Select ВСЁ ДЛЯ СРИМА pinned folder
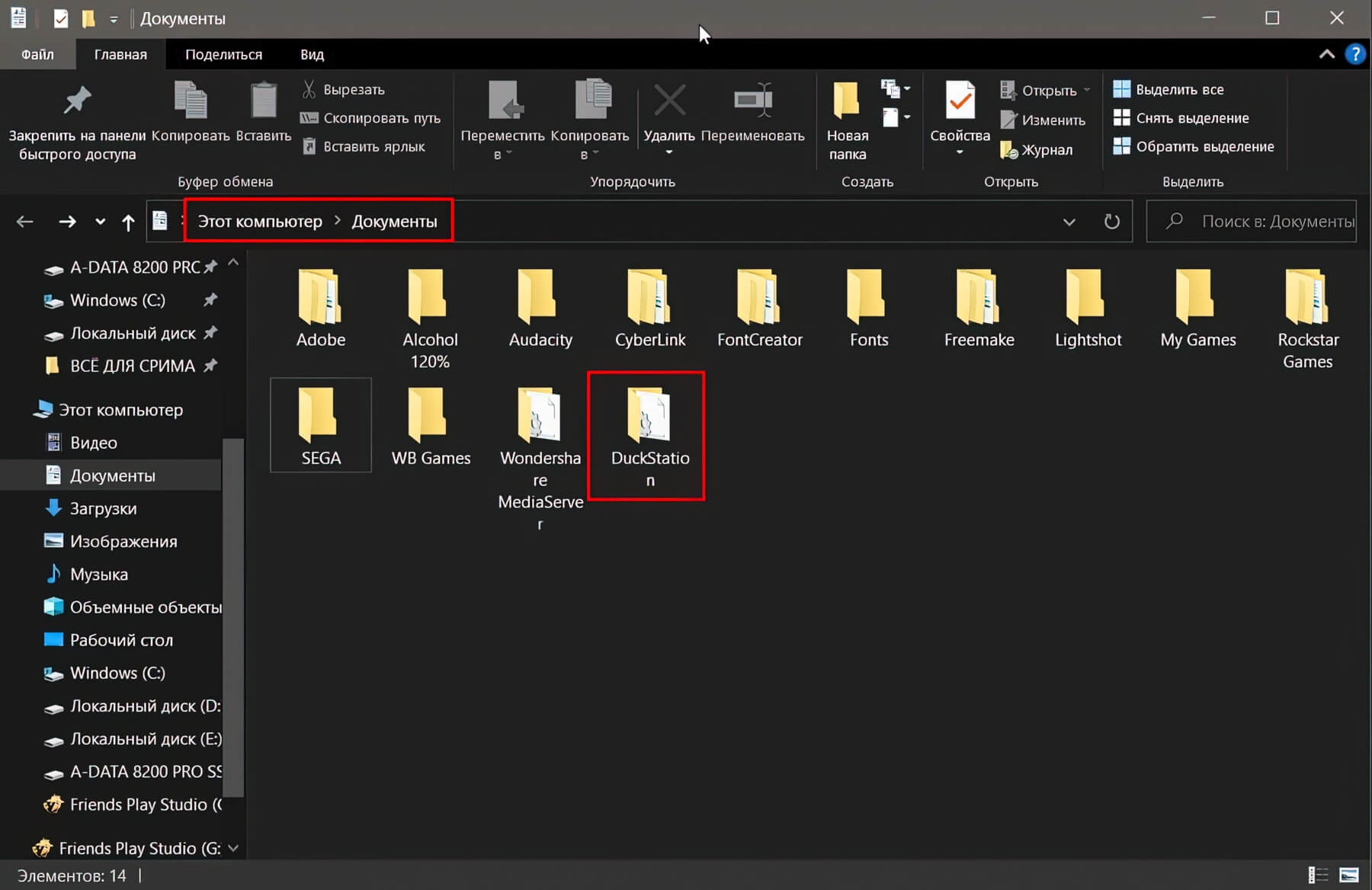Image resolution: width=1372 pixels, height=890 pixels. [x=132, y=366]
